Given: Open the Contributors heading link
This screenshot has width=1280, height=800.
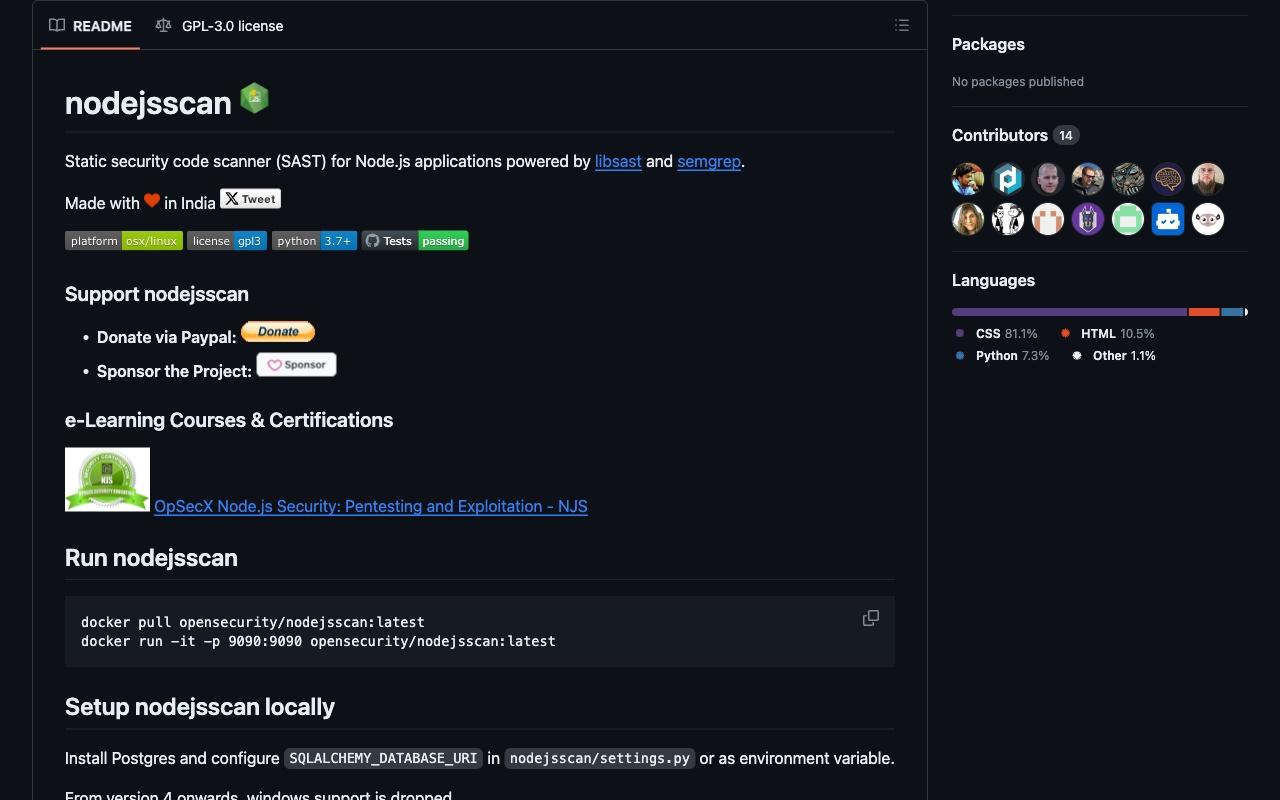Looking at the screenshot, I should point(1000,135).
